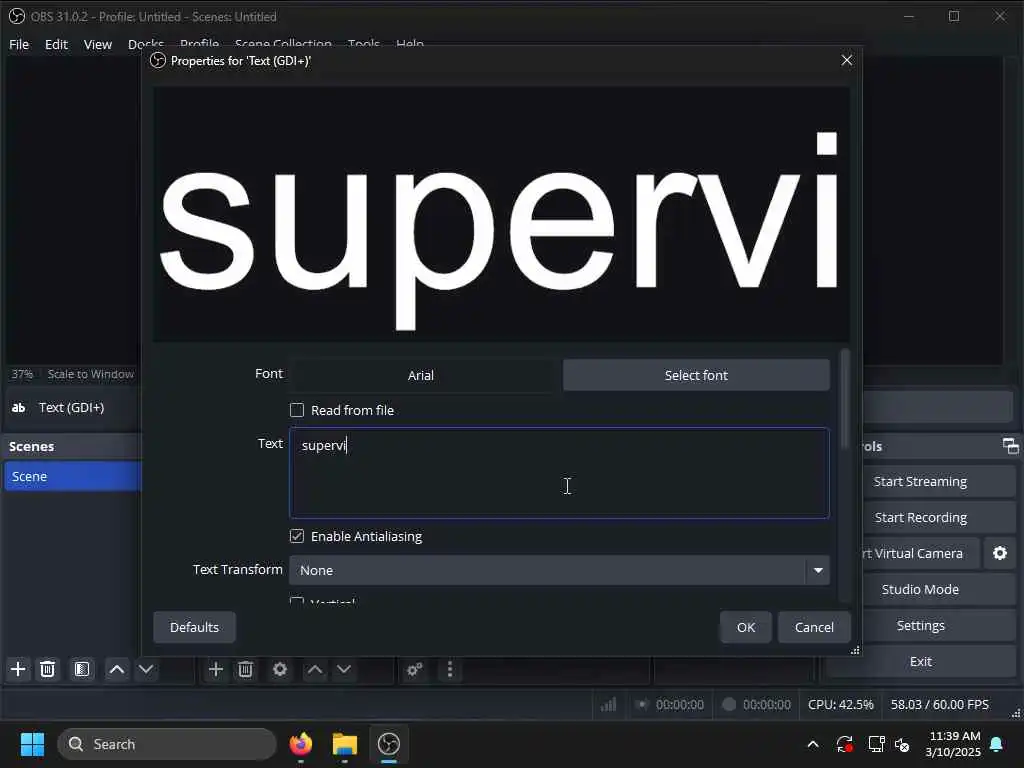The width and height of the screenshot is (1024, 768).
Task: Click the Exit button in Controls
Action: [x=920, y=661]
